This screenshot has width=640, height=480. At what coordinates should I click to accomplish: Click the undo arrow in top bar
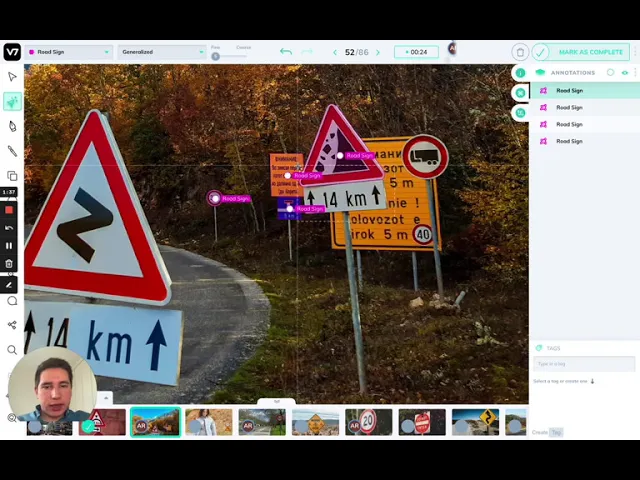[x=286, y=52]
